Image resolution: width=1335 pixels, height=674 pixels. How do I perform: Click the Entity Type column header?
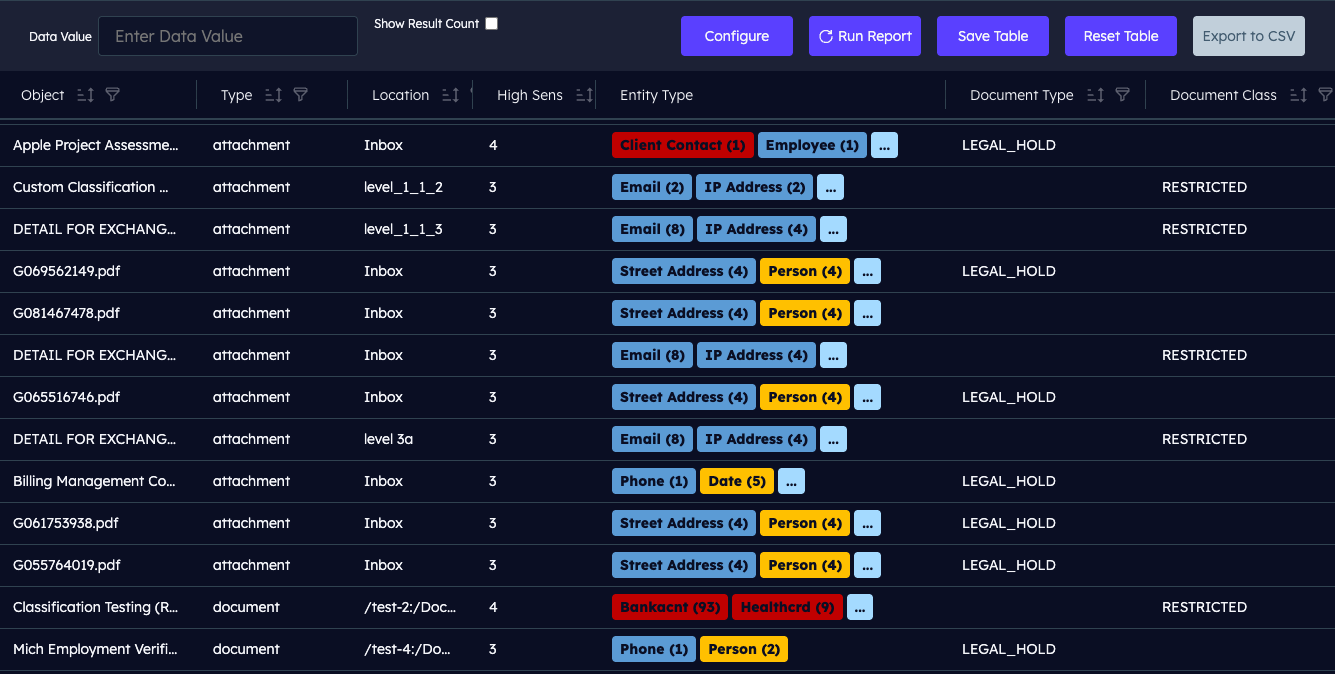pyautogui.click(x=656, y=95)
